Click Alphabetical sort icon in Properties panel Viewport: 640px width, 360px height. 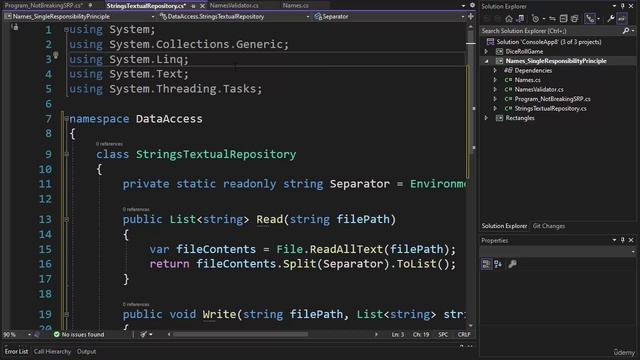pos(498,264)
